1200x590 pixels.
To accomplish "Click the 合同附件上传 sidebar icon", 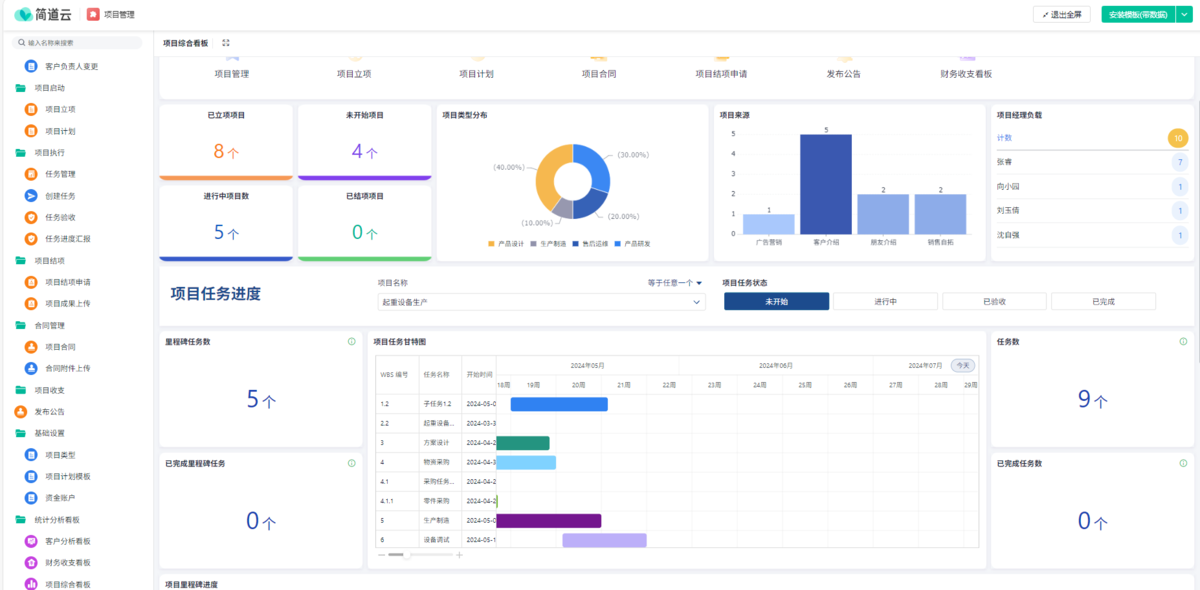I will pyautogui.click(x=31, y=368).
